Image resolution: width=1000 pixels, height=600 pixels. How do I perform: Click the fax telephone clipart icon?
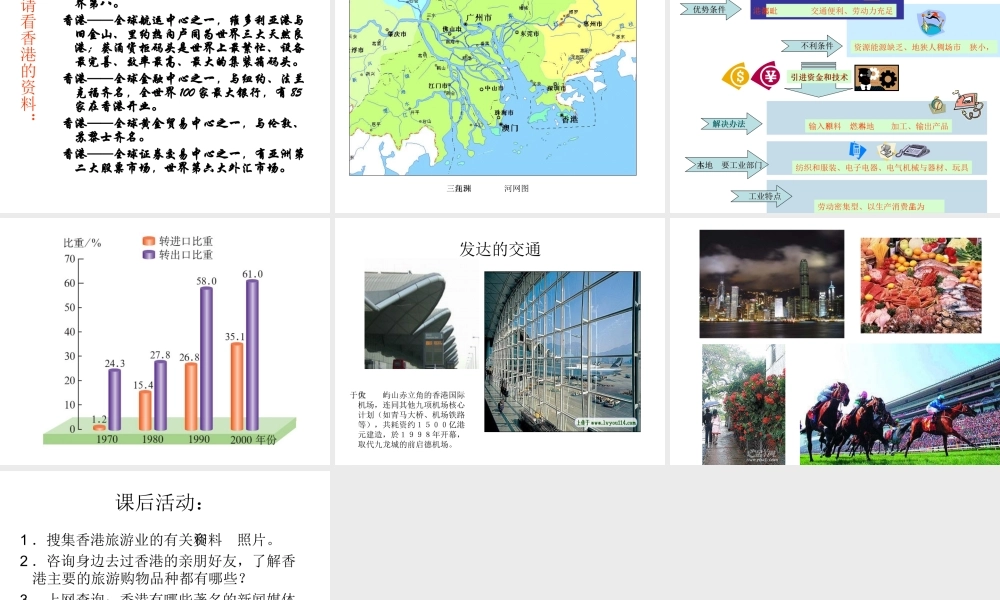click(x=912, y=151)
